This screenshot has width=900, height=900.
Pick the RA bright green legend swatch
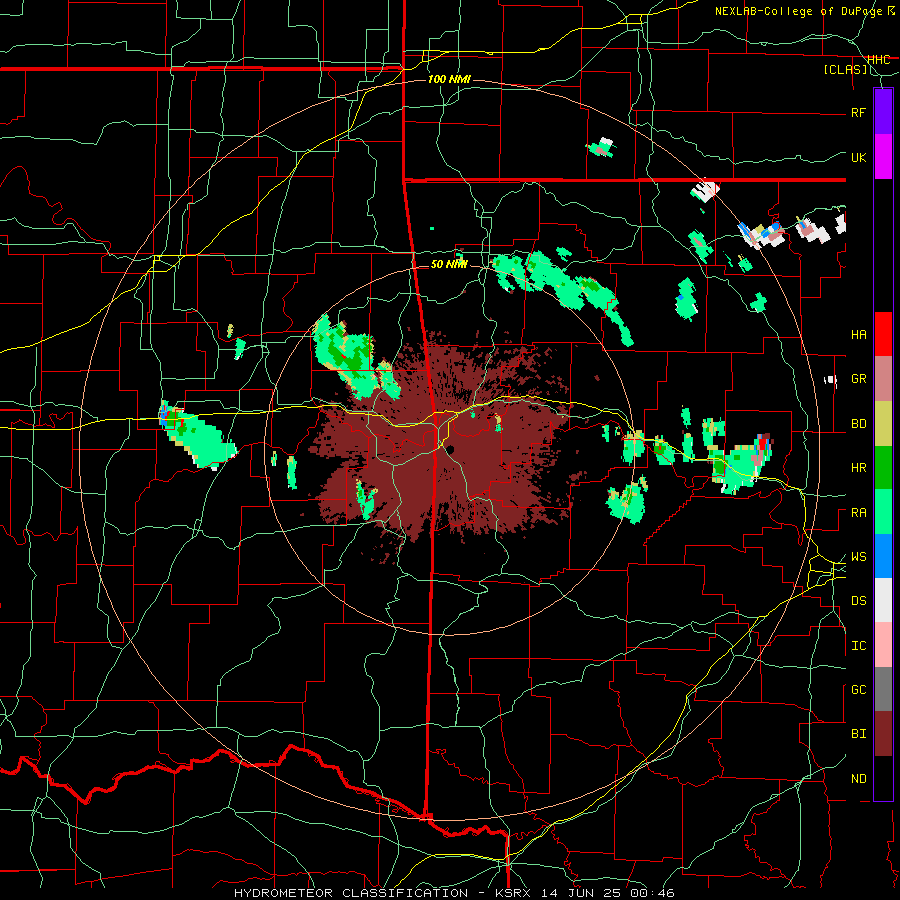tap(883, 512)
